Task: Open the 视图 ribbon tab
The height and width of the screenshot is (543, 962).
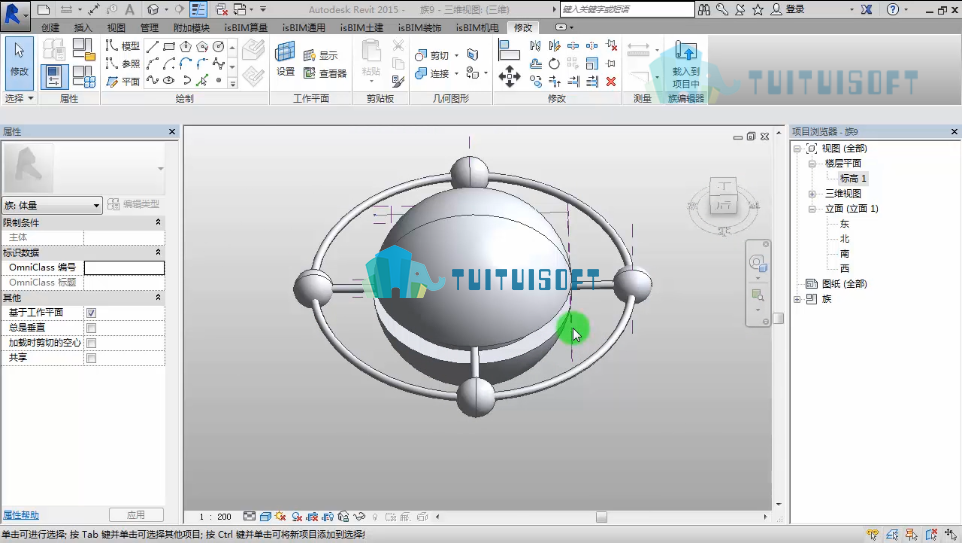Action: 116,28
